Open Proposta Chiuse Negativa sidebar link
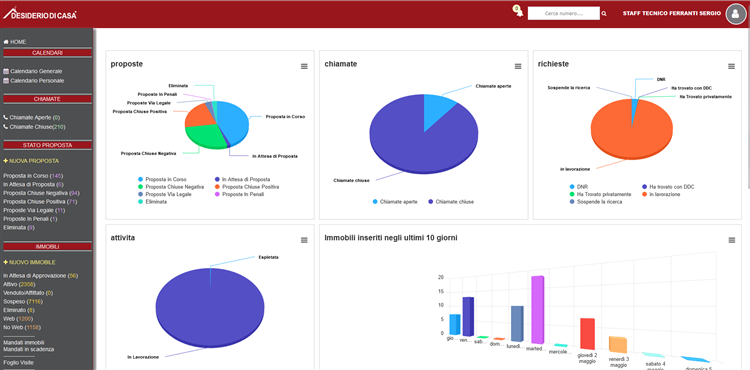Screen dimensions: 750x370 [x=42, y=193]
